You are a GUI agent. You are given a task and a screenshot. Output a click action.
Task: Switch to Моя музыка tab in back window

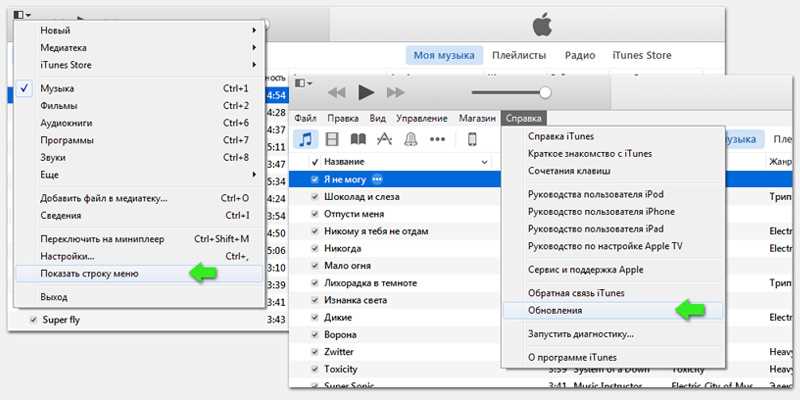point(444,55)
